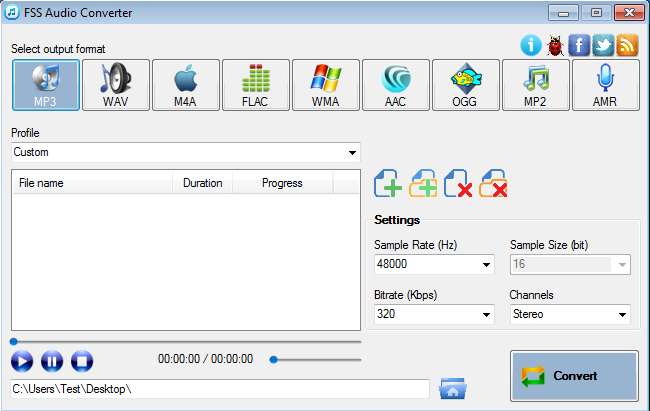Minimize the FSS Audio Converter window

pos(563,13)
